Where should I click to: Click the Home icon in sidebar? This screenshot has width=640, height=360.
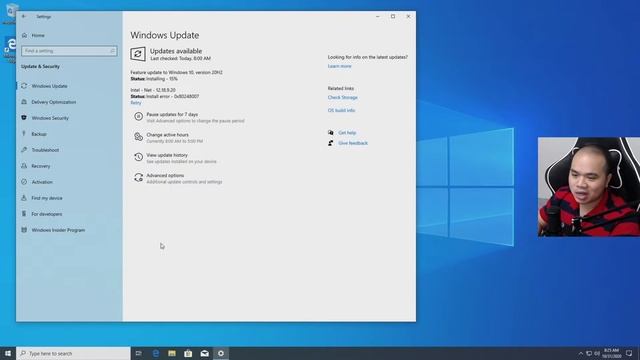24,35
